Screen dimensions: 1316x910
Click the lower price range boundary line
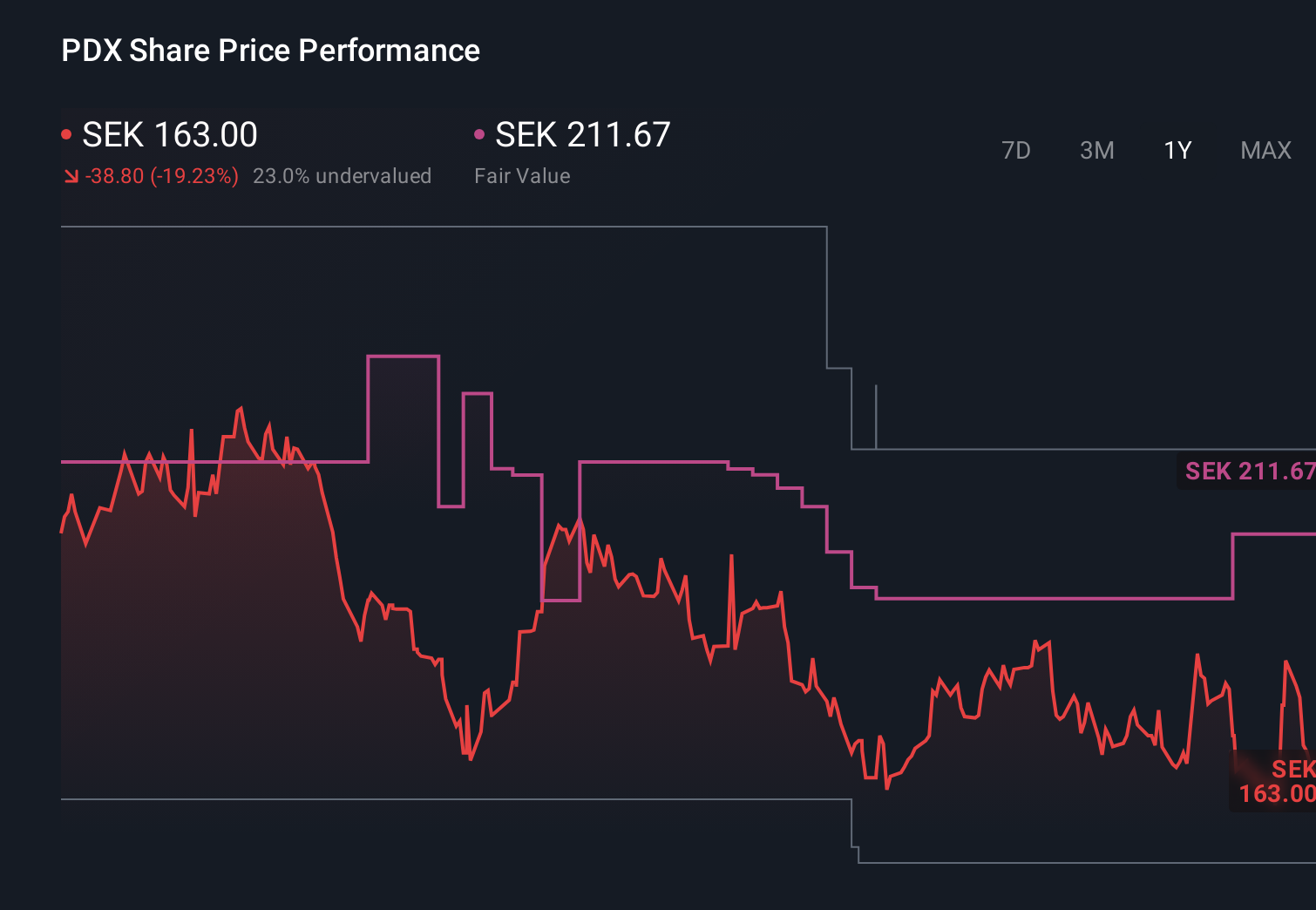point(436,796)
